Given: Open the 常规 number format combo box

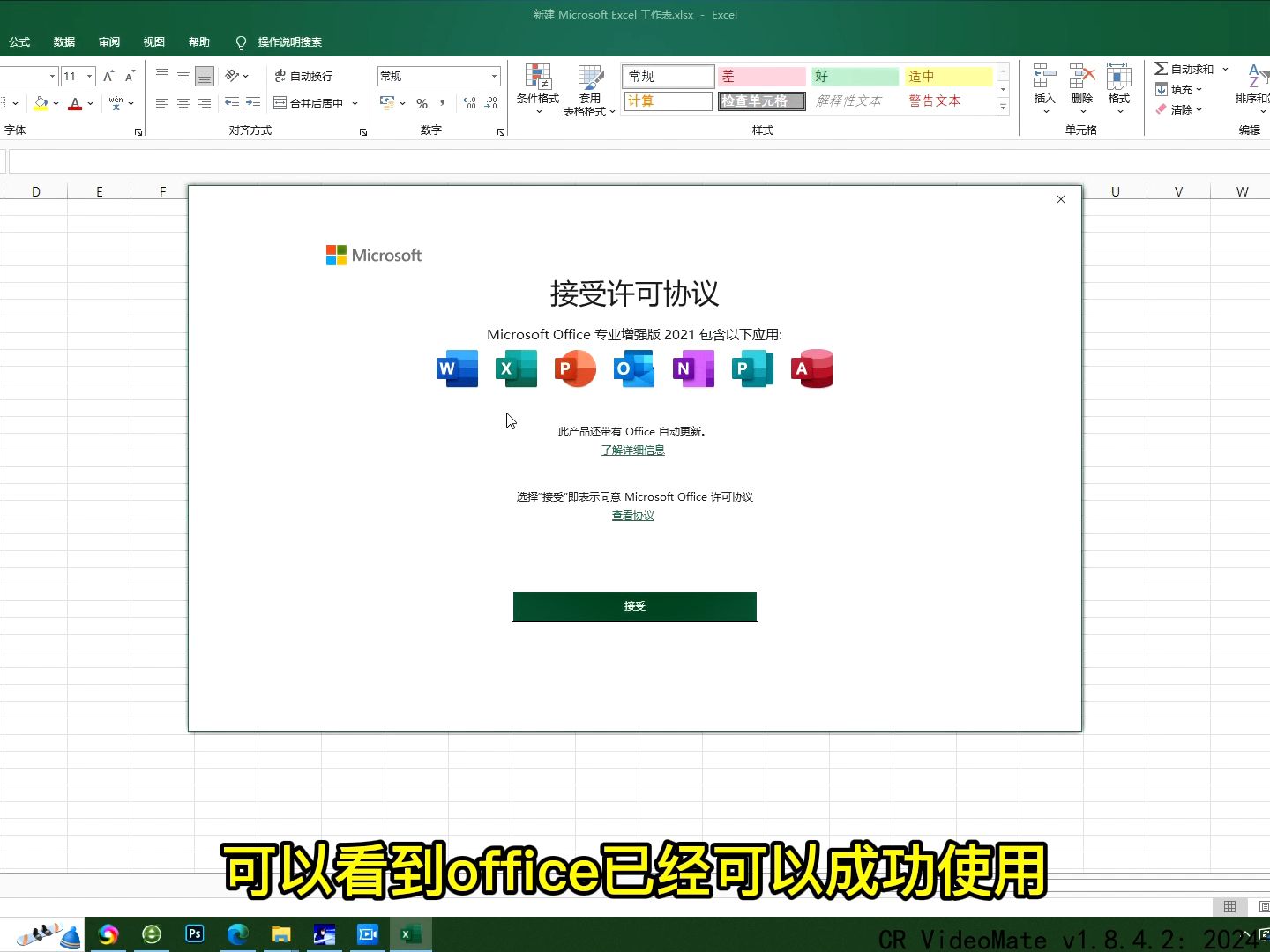Looking at the screenshot, I should point(438,76).
